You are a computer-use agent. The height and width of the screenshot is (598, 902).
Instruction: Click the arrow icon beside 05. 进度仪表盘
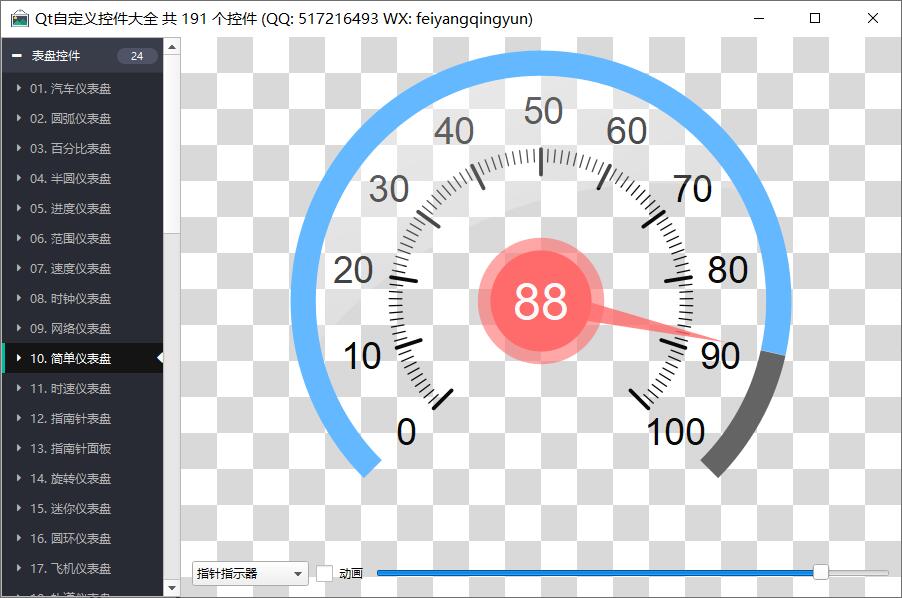click(x=18, y=209)
